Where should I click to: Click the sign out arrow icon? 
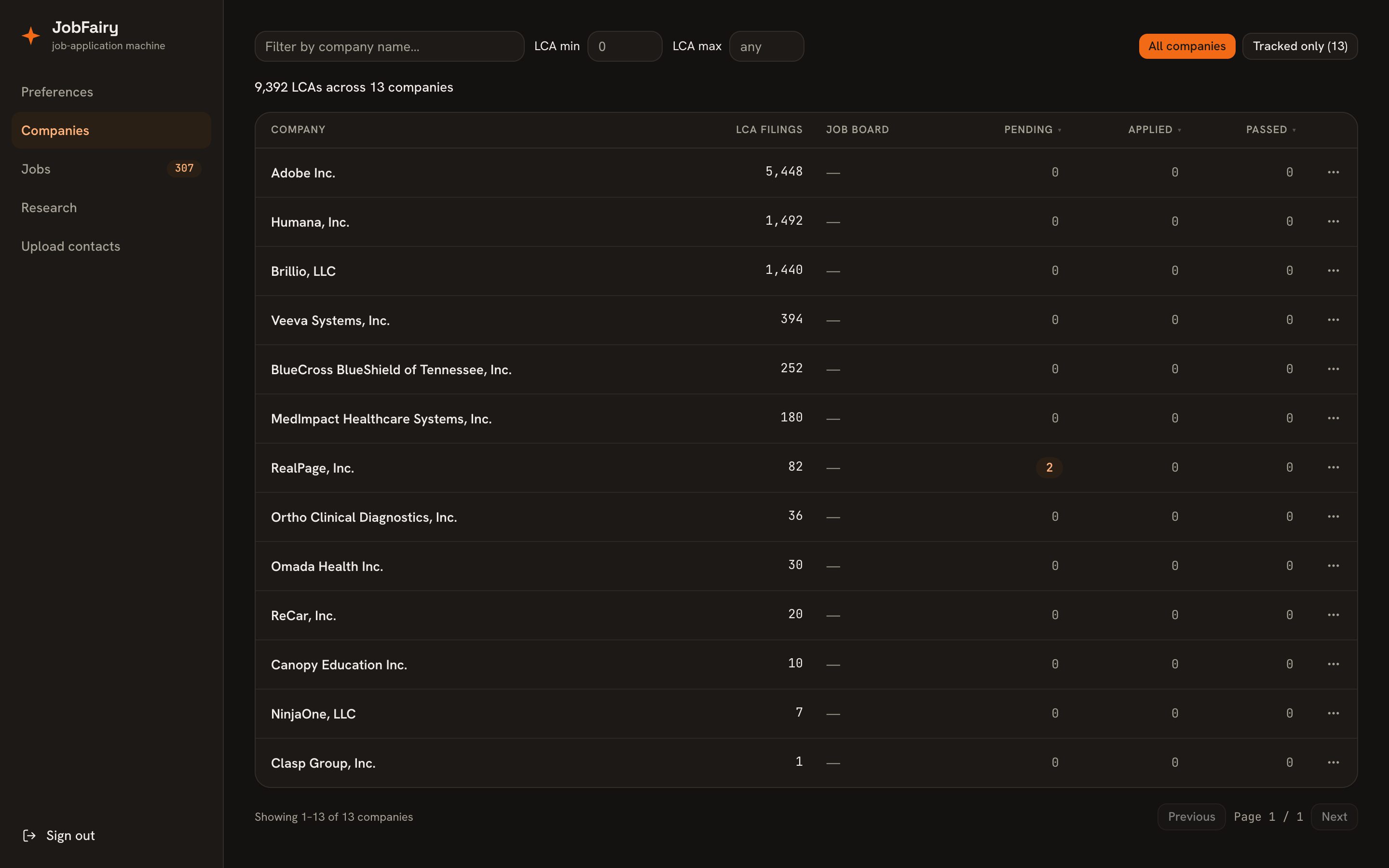(x=29, y=835)
